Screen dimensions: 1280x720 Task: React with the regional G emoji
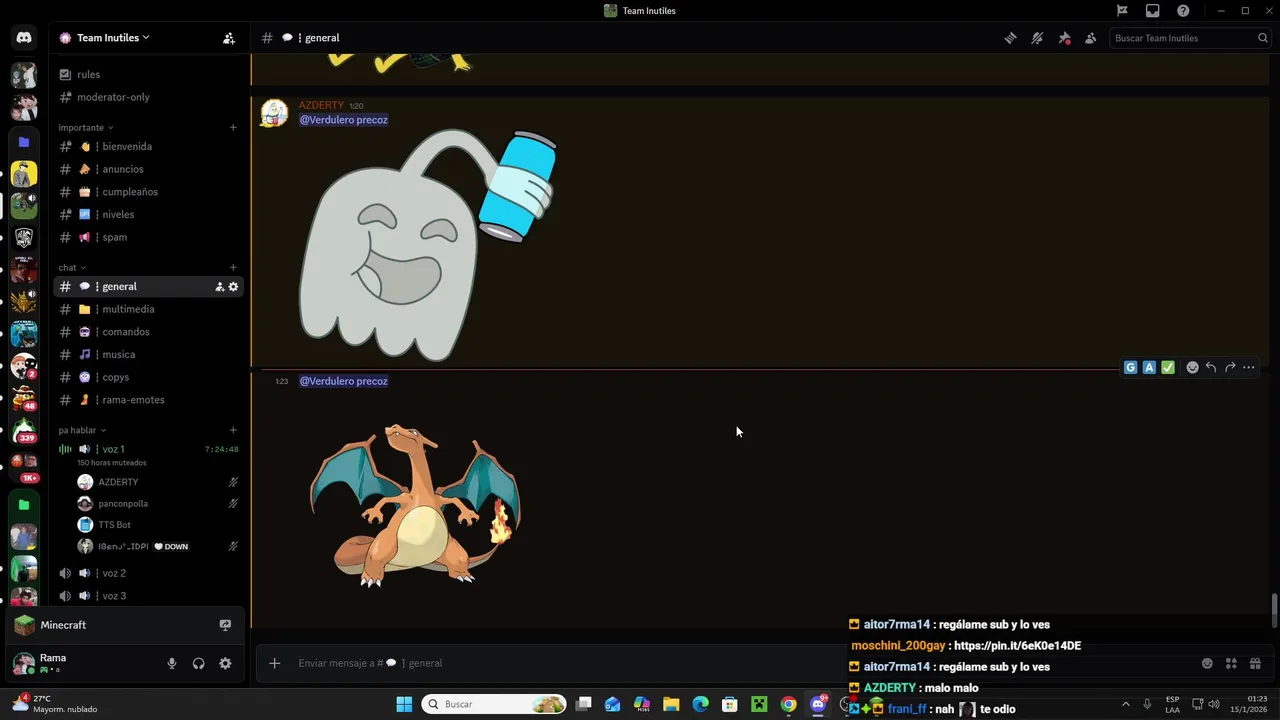(1130, 368)
